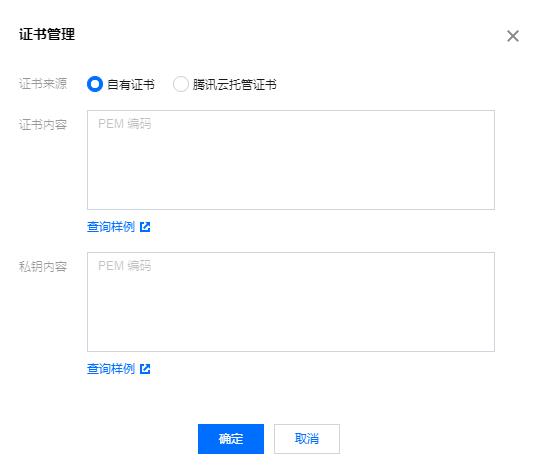Click the X icon at dialog corner
Screen dimensions: 539x474
click(513, 36)
